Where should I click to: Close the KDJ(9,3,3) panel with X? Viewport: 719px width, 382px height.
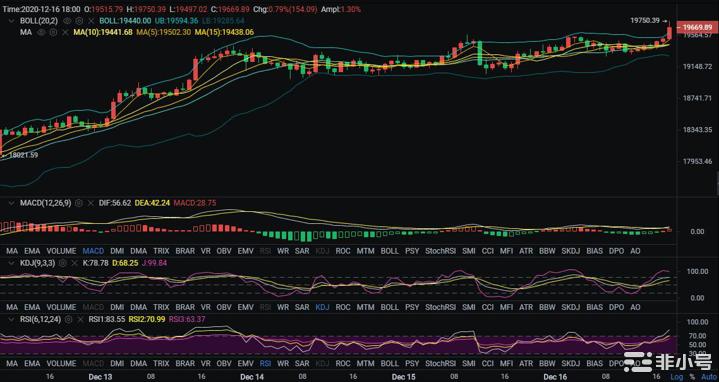(75, 263)
